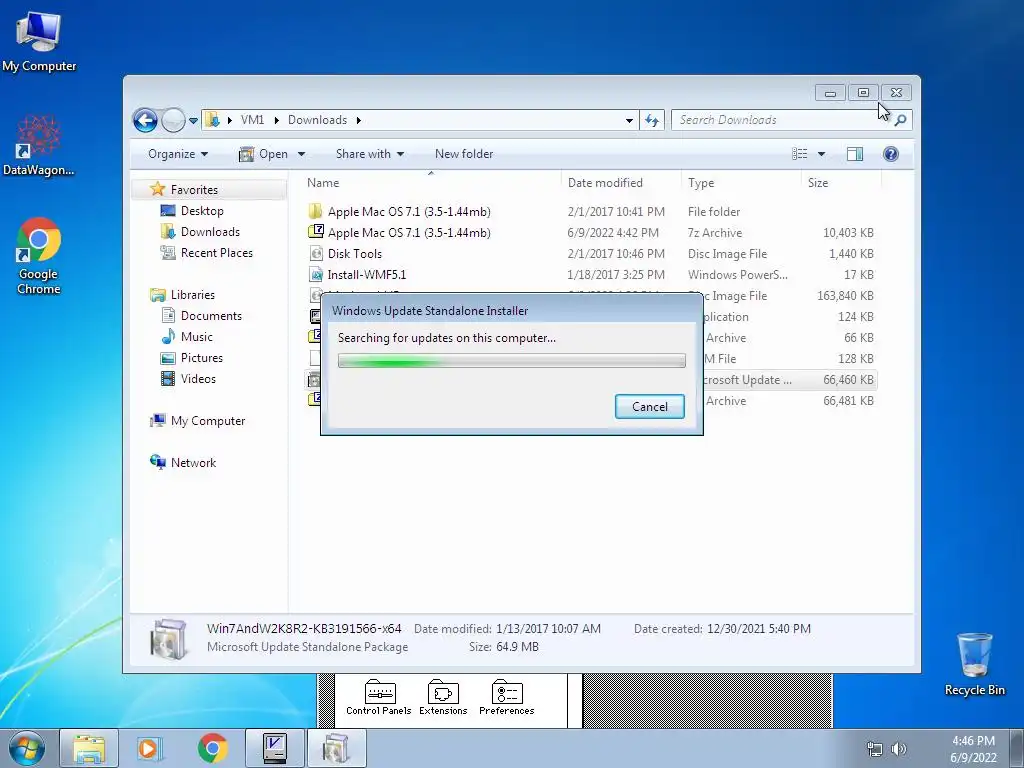This screenshot has height=768, width=1024.
Task: Click VM1 in the address bar
Action: pos(252,120)
